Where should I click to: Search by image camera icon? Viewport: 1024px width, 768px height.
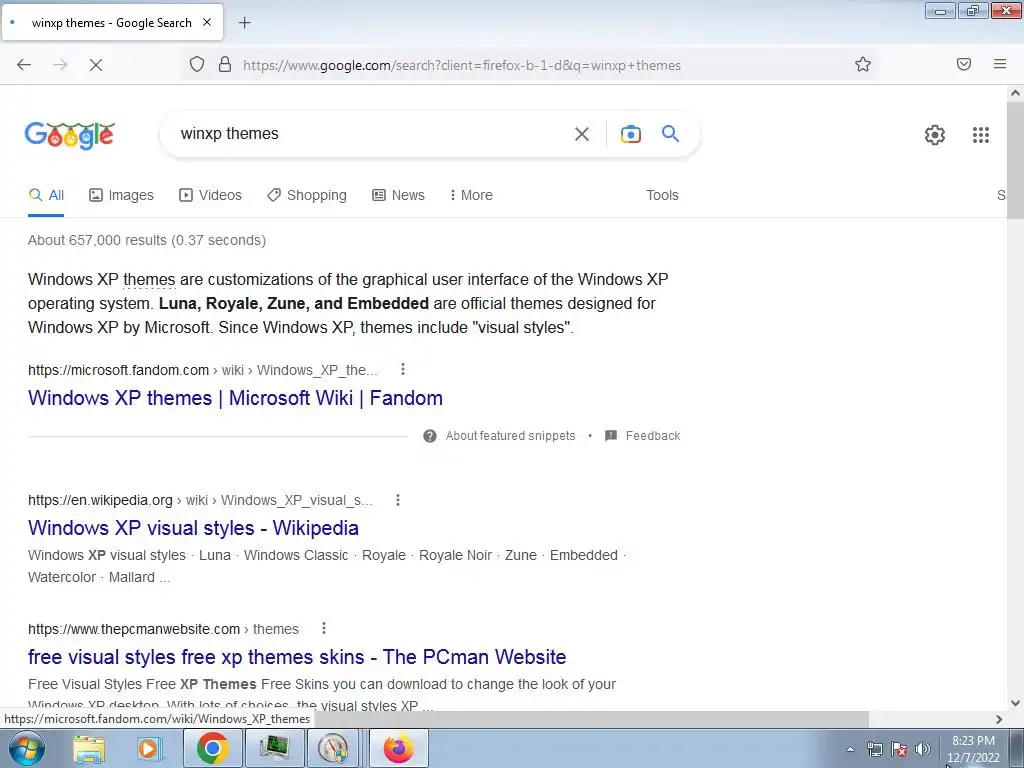click(630, 134)
